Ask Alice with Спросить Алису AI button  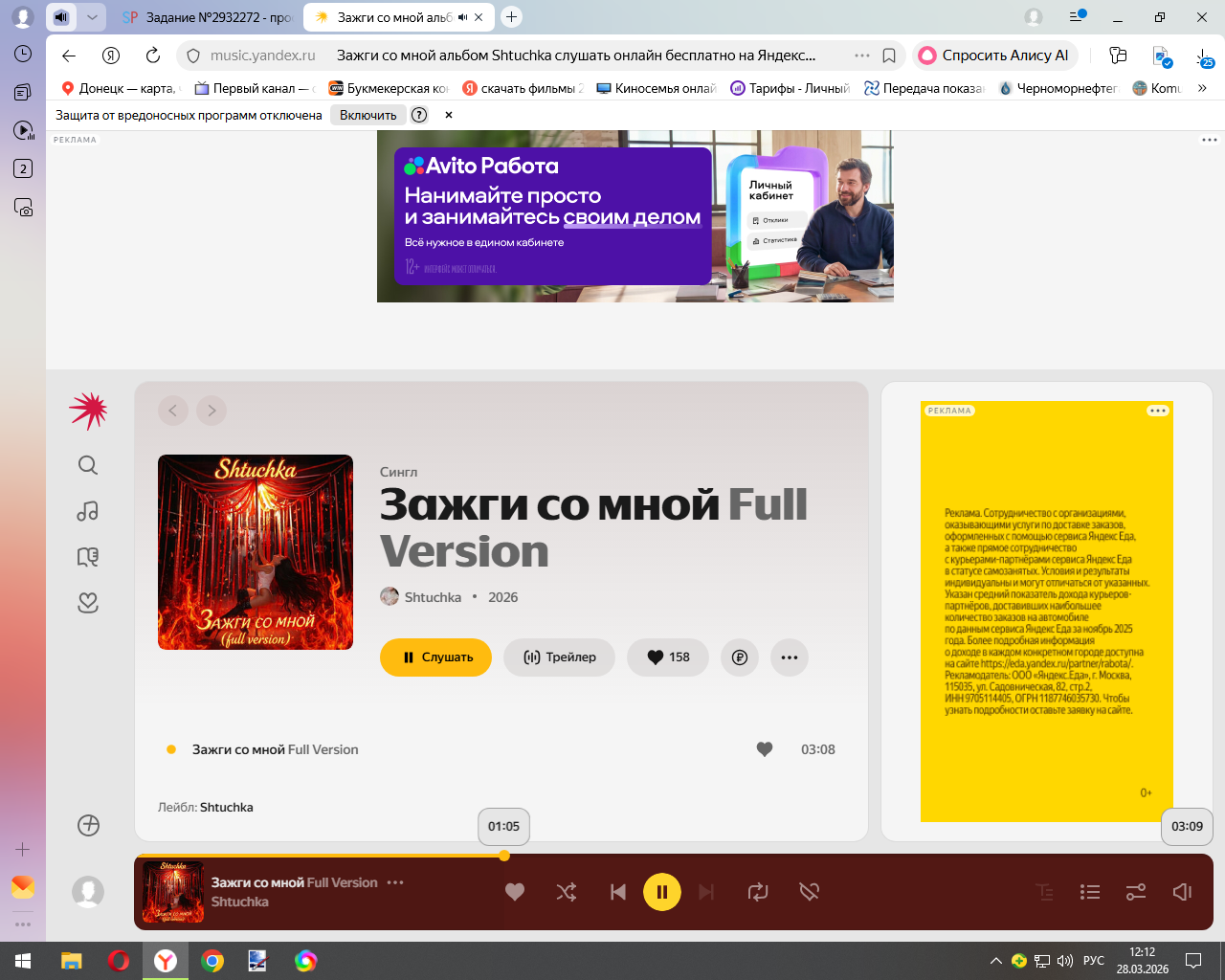coord(995,56)
